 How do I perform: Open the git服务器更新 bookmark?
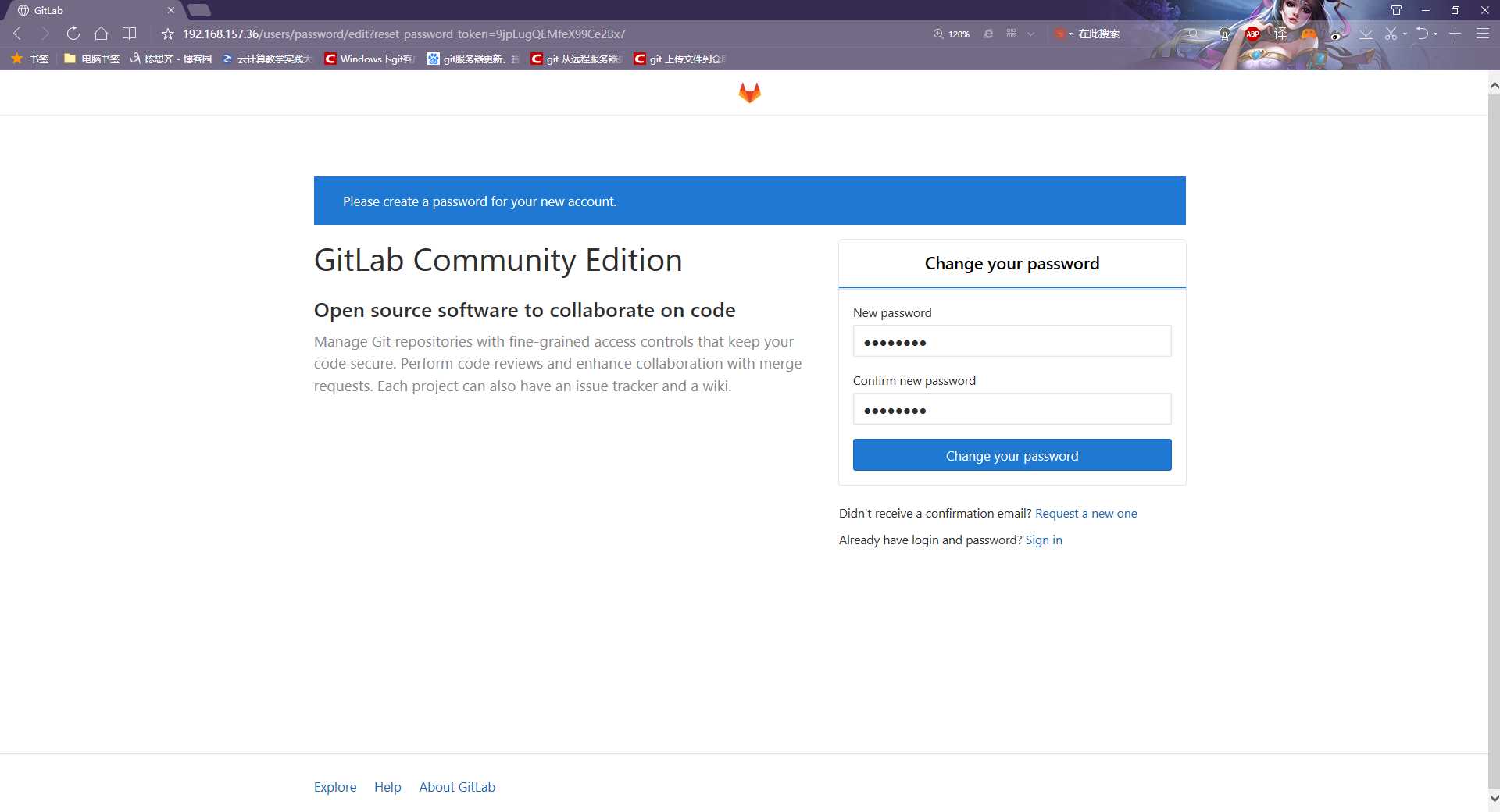point(473,59)
